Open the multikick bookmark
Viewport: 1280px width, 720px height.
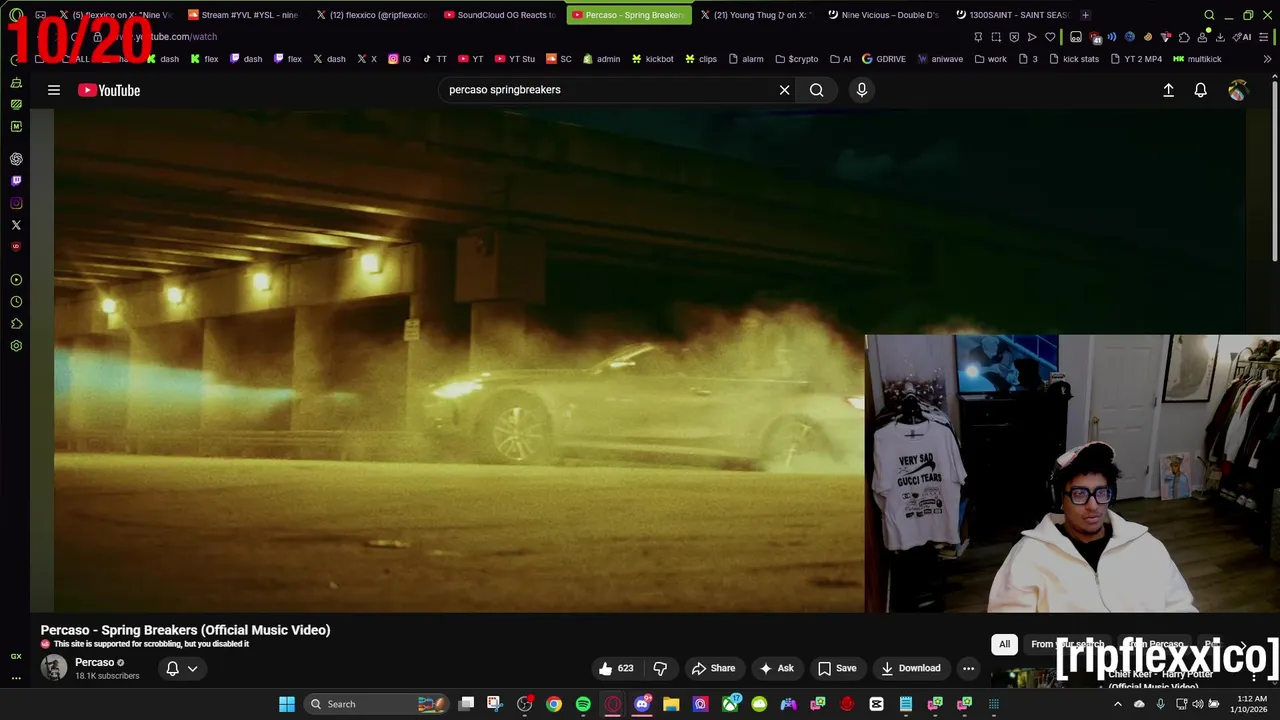(1197, 59)
